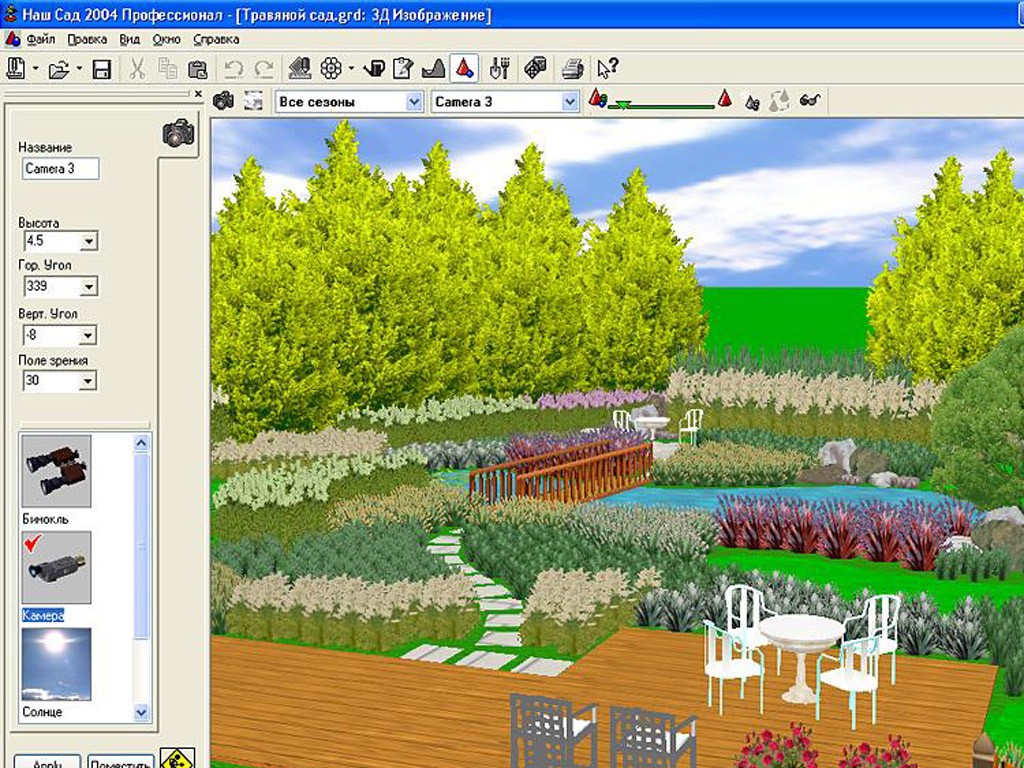Expand the Camera 3 view dropdown

(x=505, y=102)
